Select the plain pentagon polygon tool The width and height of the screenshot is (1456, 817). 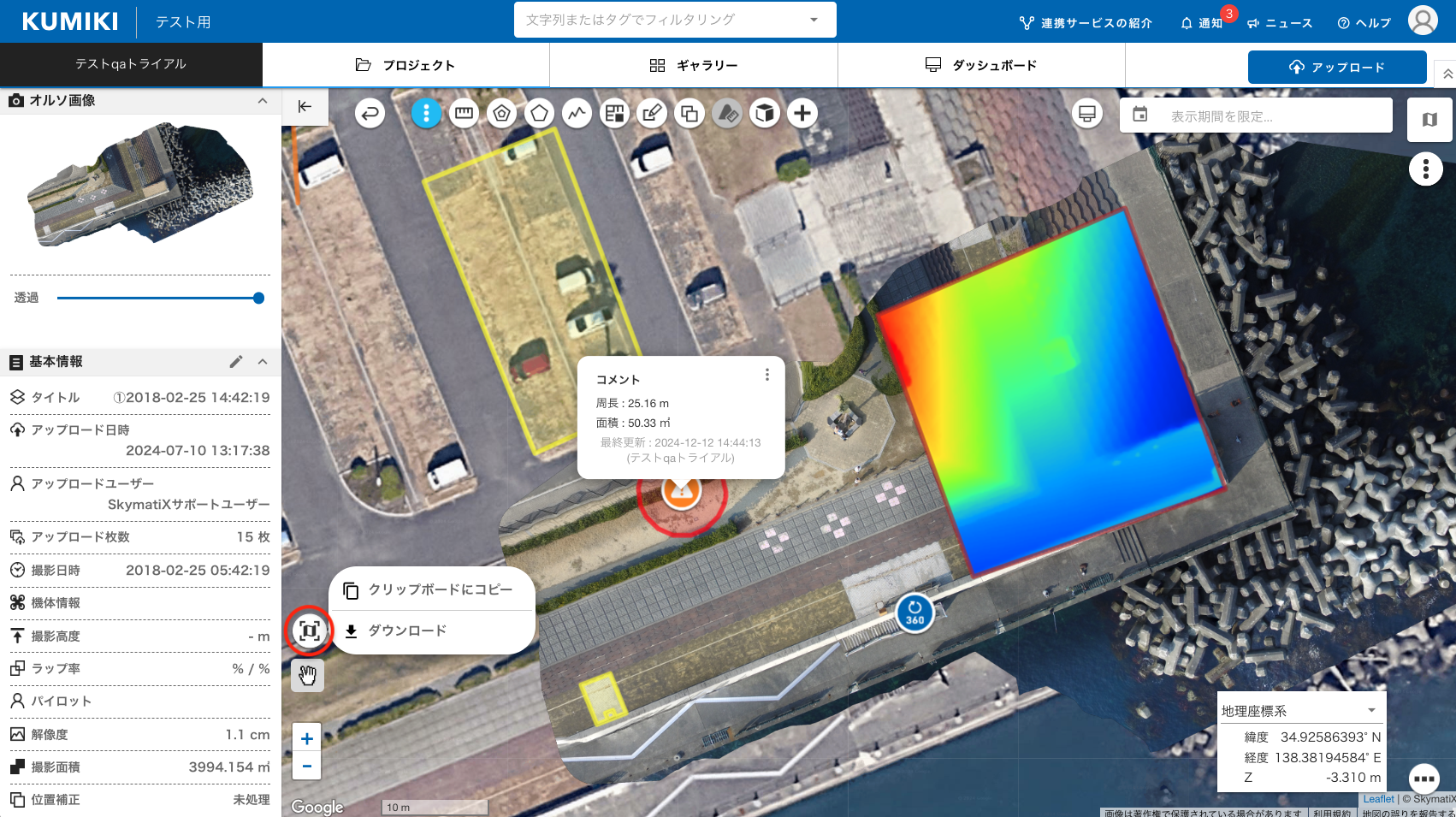(x=539, y=113)
